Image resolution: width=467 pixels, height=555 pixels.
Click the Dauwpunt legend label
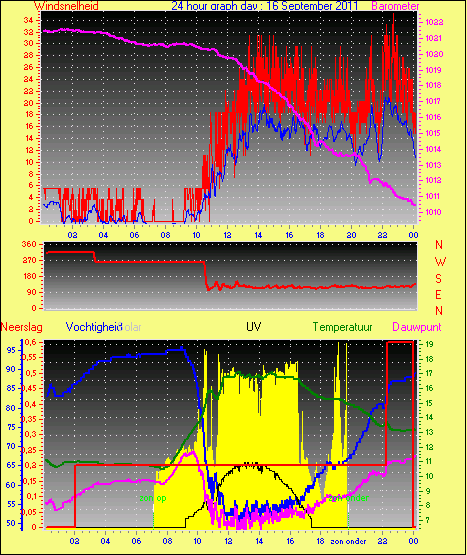click(417, 327)
